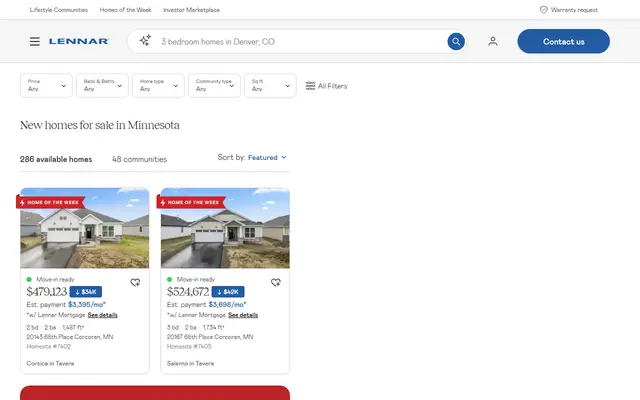Favorite the $479,123 home heart icon
Image resolution: width=640 pixels, height=400 pixels.
136,282
